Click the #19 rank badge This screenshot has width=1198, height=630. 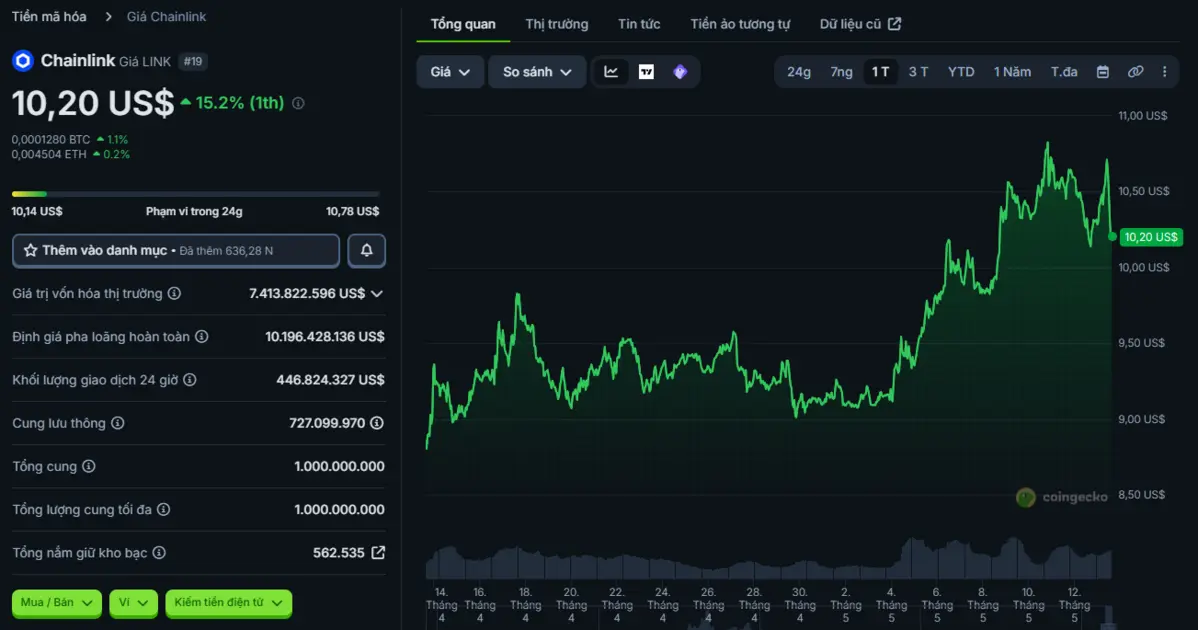point(193,61)
